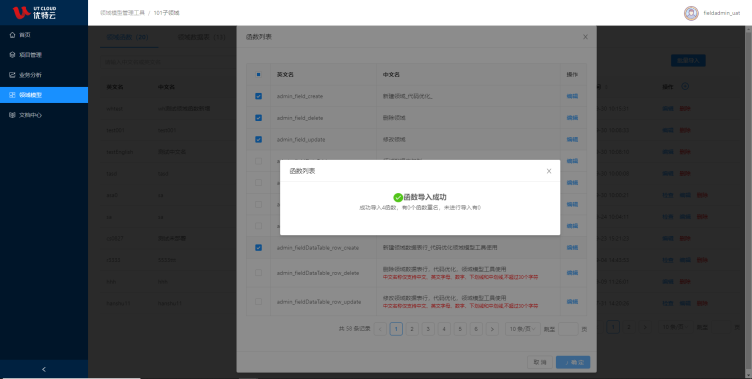Open the 业务分析 menu item
Image resolution: width=752 pixels, height=379 pixels.
tap(44, 75)
